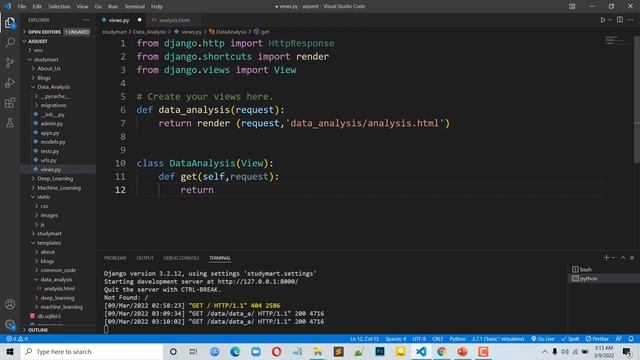Click Spaces: 4 indentation setting
This screenshot has width=640, height=360.
pos(396,339)
